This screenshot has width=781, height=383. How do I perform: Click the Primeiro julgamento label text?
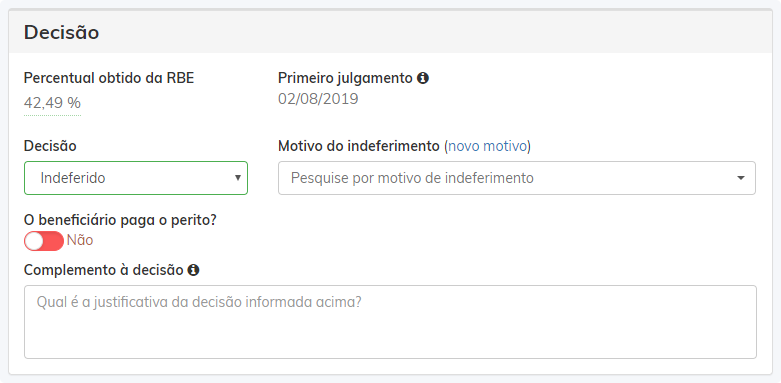pos(345,78)
